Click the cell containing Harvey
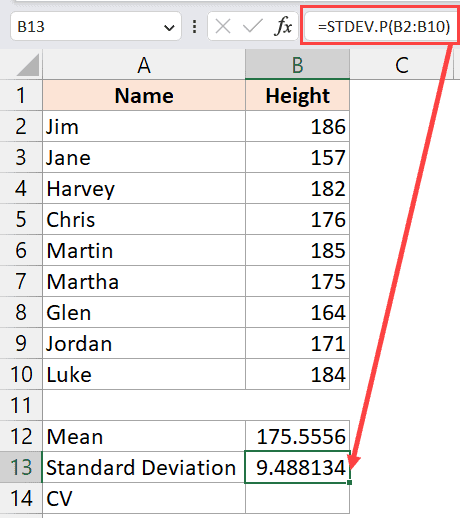The image size is (460, 518). [x=144, y=188]
